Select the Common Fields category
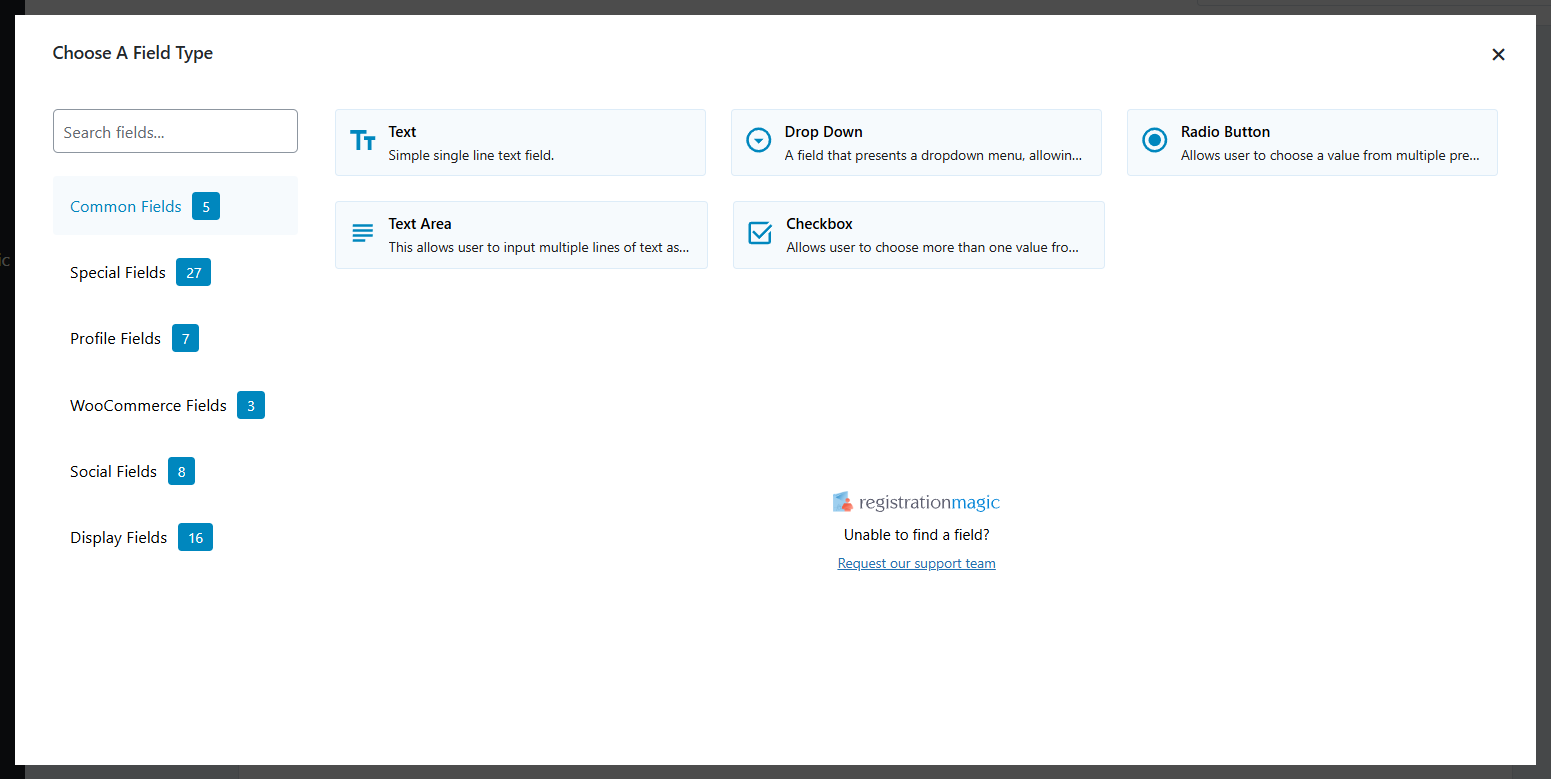The width and height of the screenshot is (1551, 779). pos(175,206)
